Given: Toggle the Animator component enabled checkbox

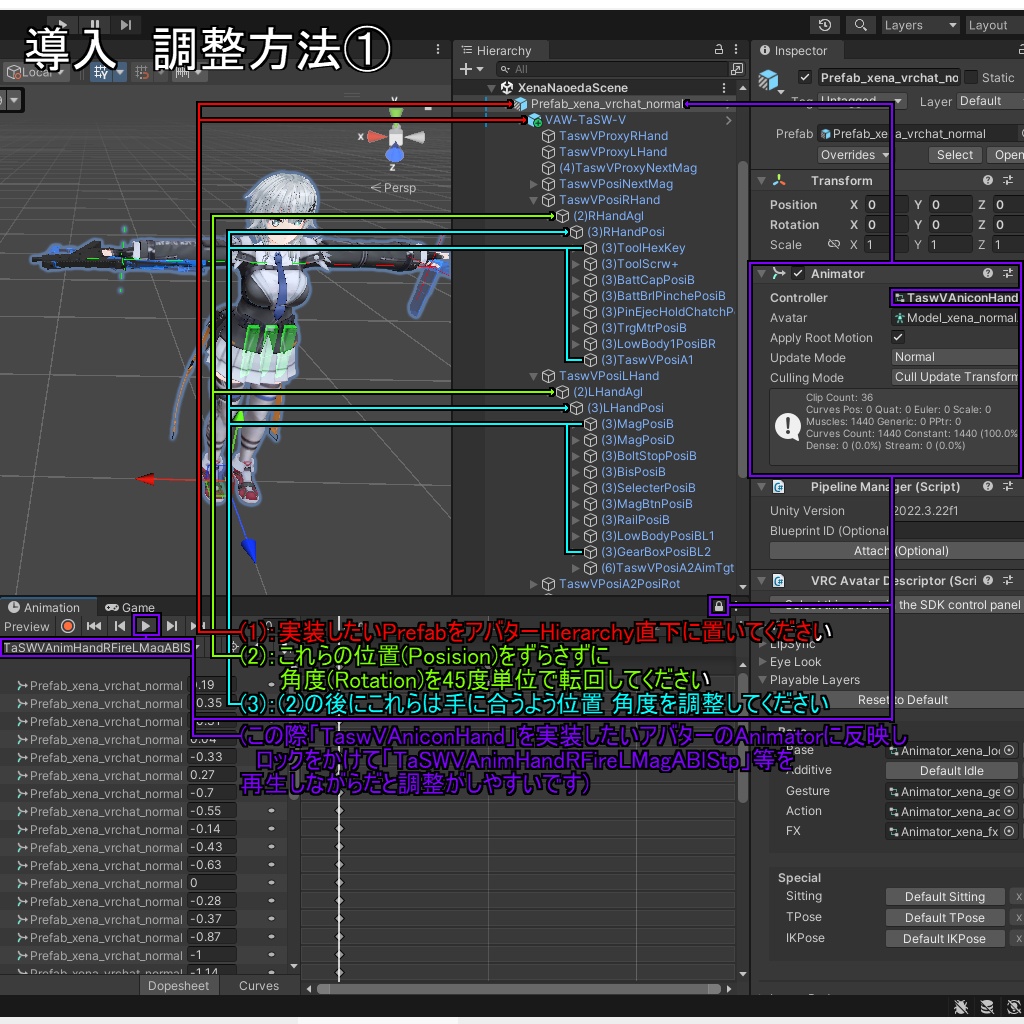Looking at the screenshot, I should pyautogui.click(x=798, y=274).
